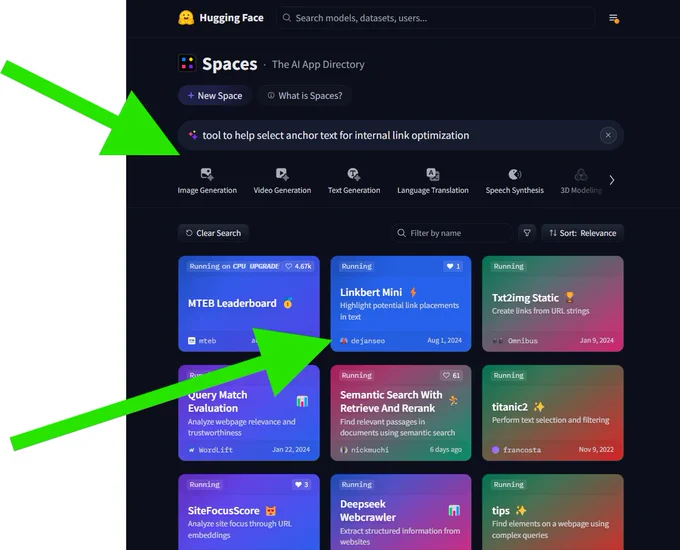Select the Language Translation category
The height and width of the screenshot is (550, 680).
pyautogui.click(x=433, y=181)
